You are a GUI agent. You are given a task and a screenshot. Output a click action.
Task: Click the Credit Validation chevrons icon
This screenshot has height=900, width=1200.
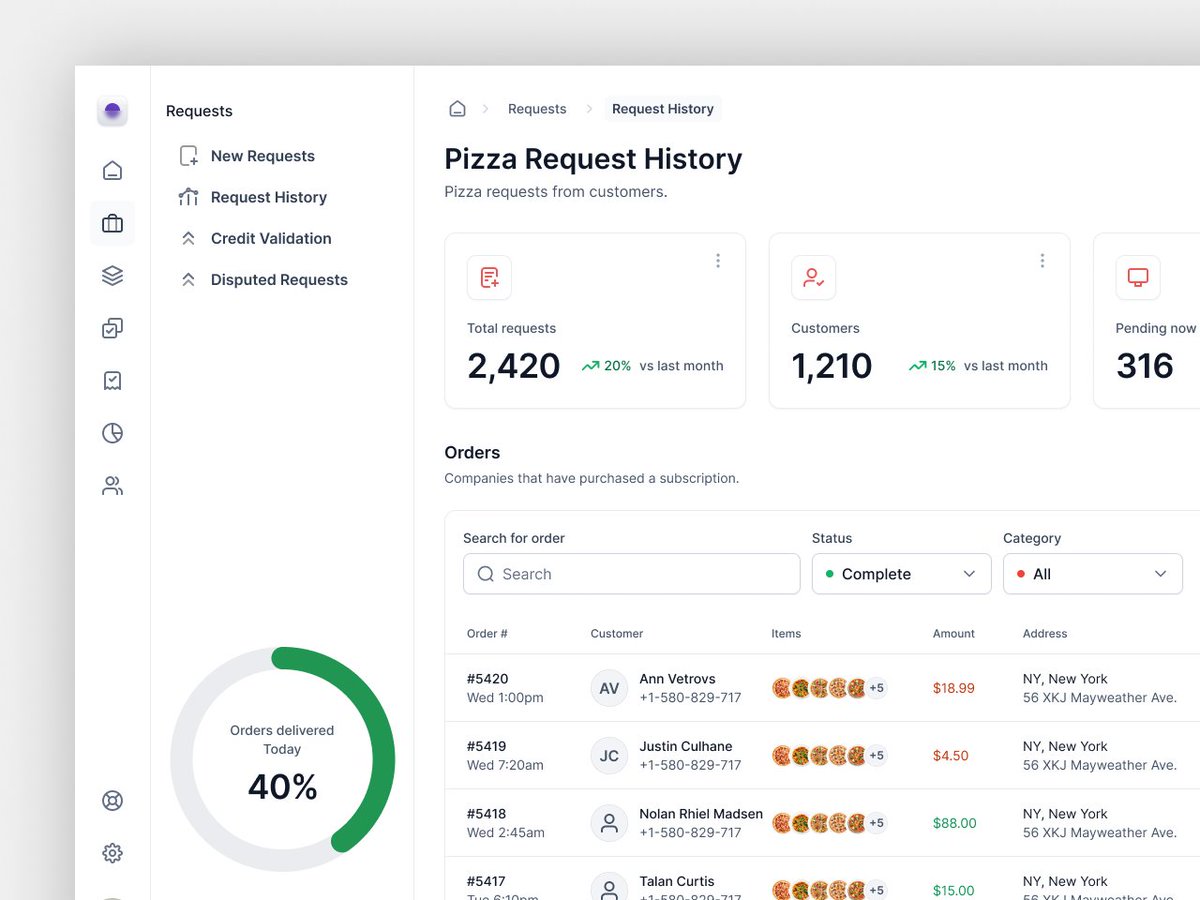[188, 239]
